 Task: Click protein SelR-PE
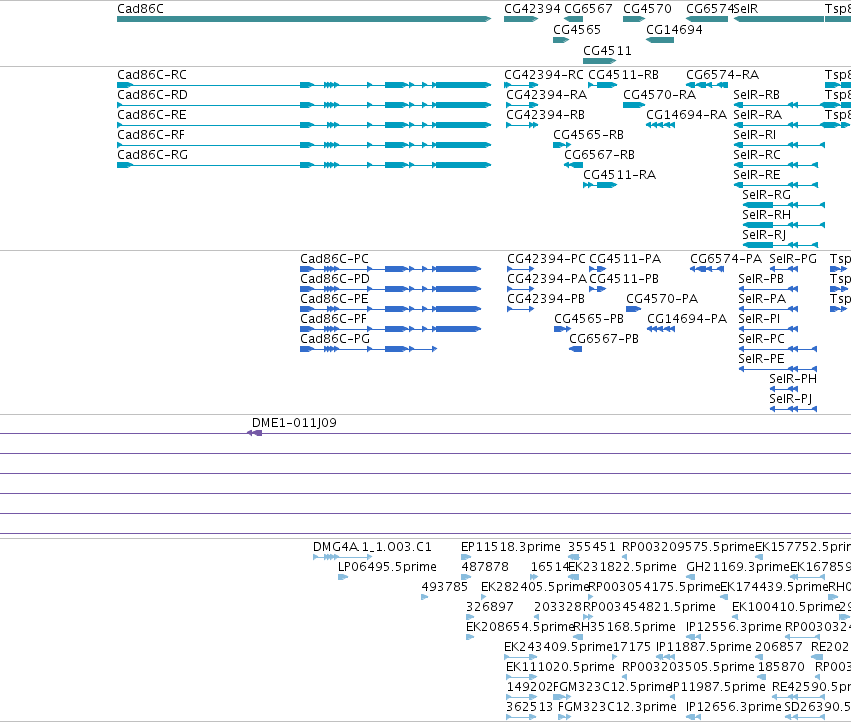(778, 369)
